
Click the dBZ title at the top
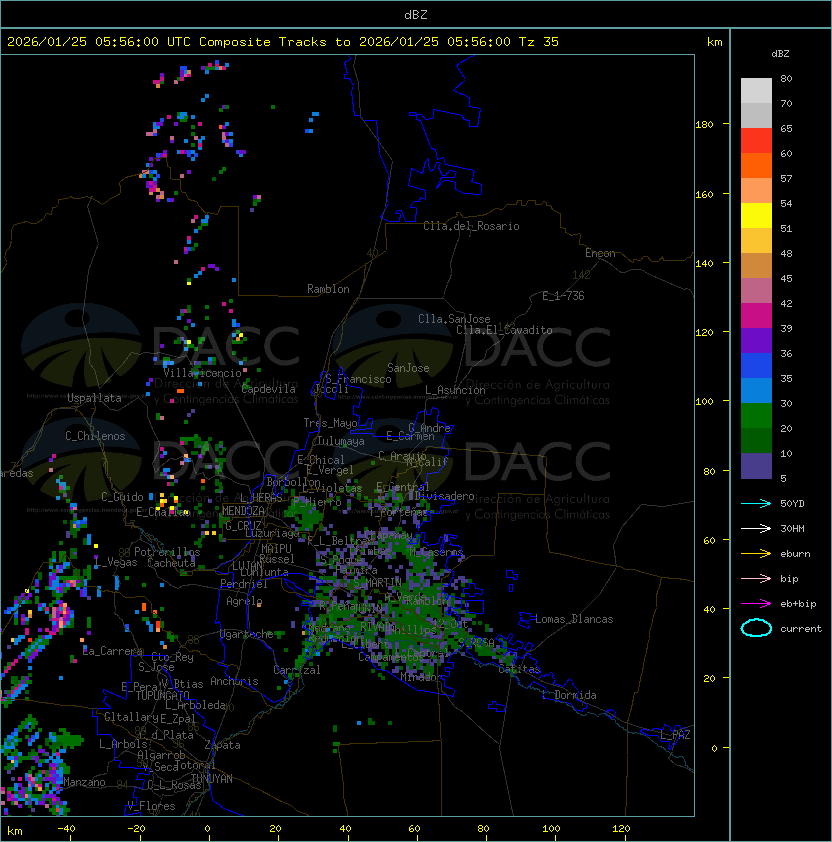click(x=416, y=14)
